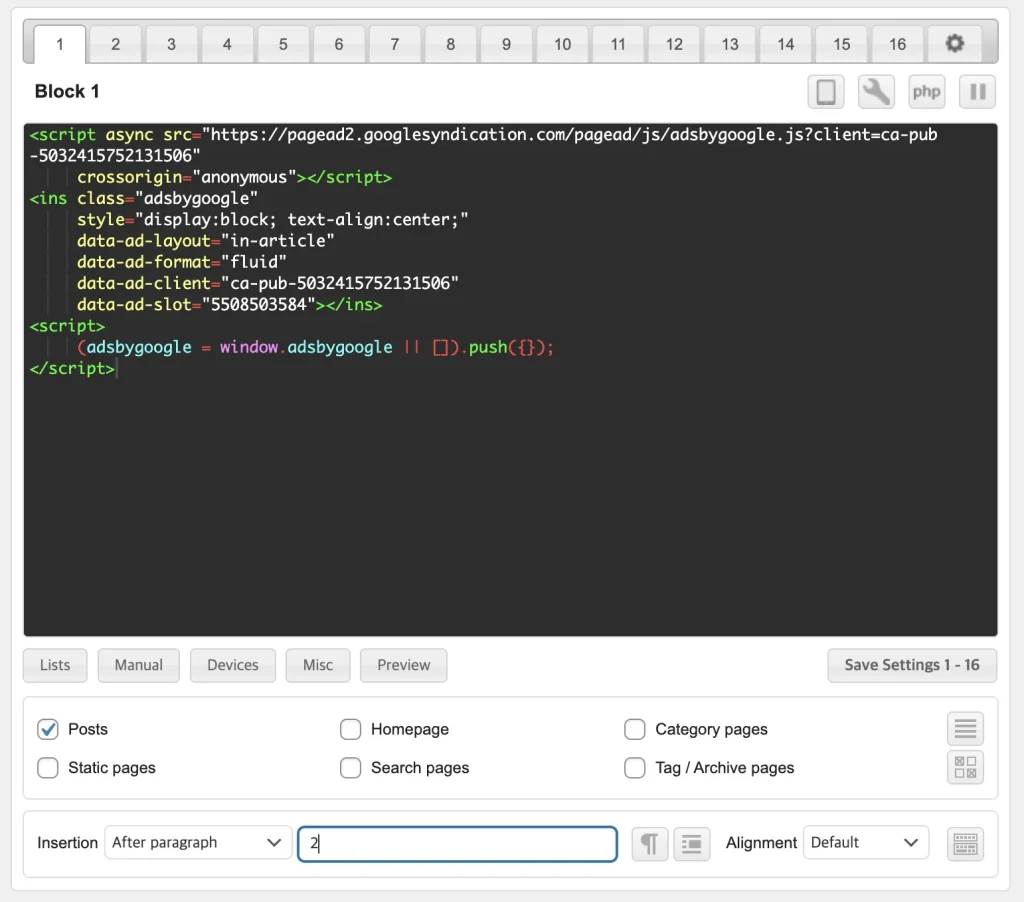
Task: Show the Devices settings
Action: 232,665
